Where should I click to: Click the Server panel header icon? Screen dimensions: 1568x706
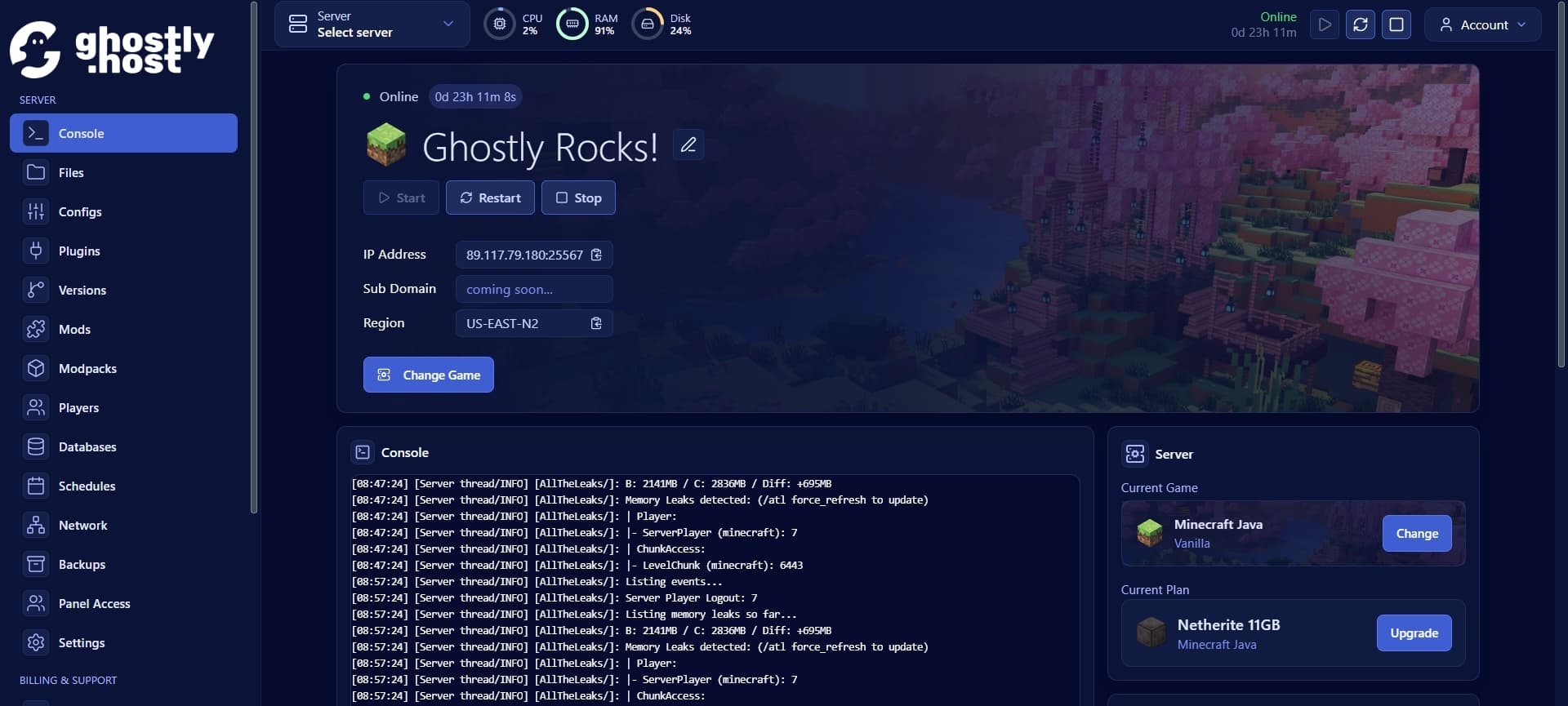[x=1135, y=454]
